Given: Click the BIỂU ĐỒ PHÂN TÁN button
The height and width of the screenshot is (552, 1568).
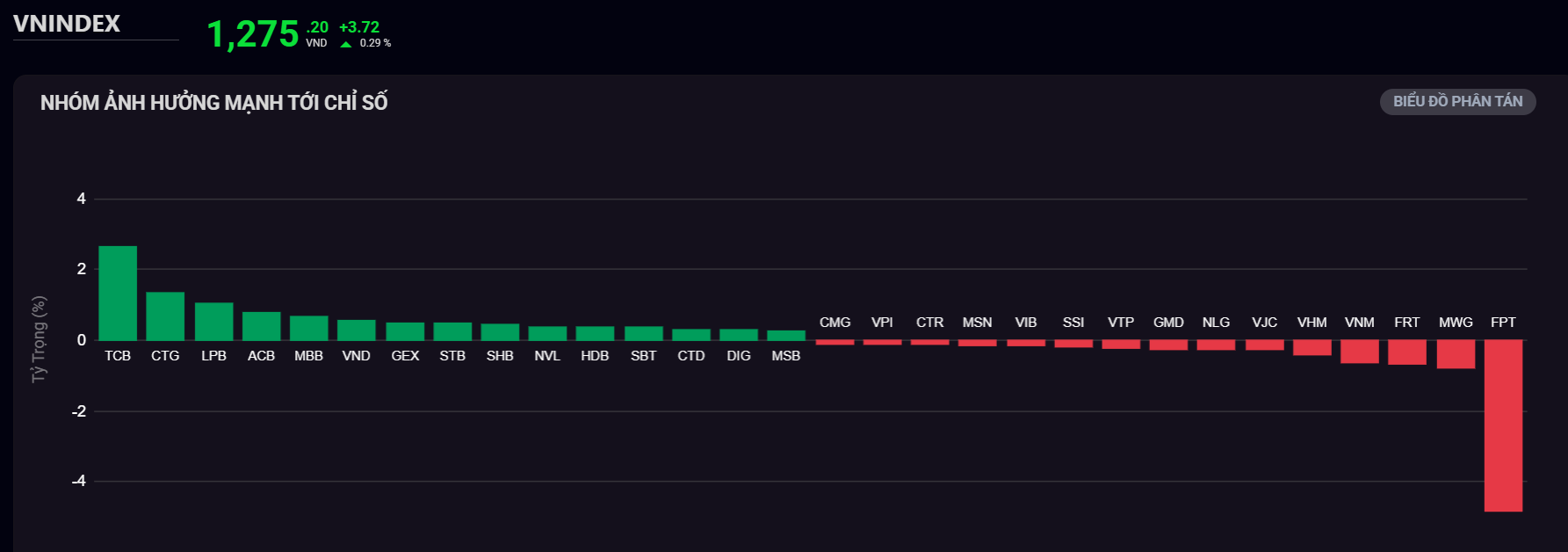Looking at the screenshot, I should (x=1457, y=102).
